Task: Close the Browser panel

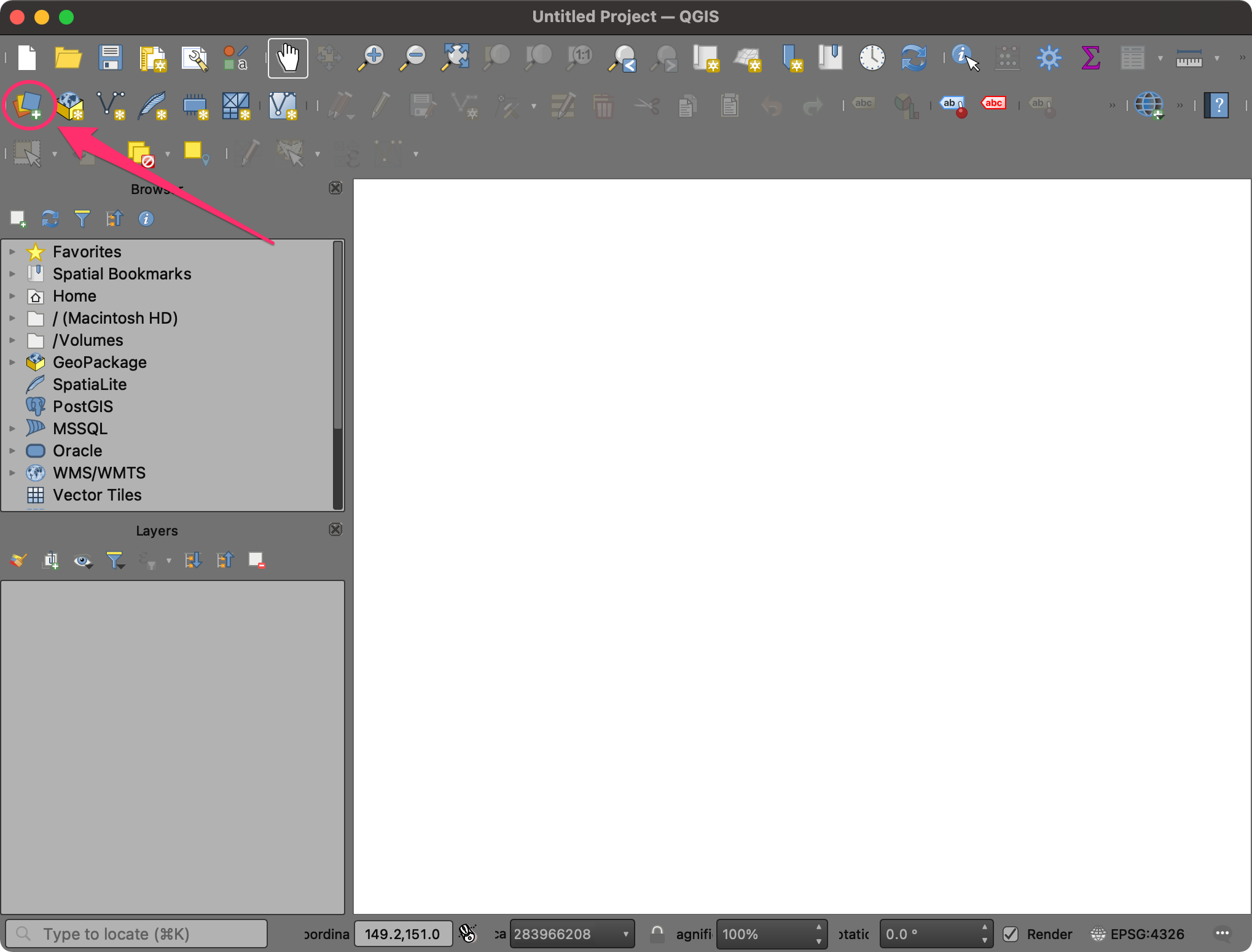Action: (x=335, y=188)
